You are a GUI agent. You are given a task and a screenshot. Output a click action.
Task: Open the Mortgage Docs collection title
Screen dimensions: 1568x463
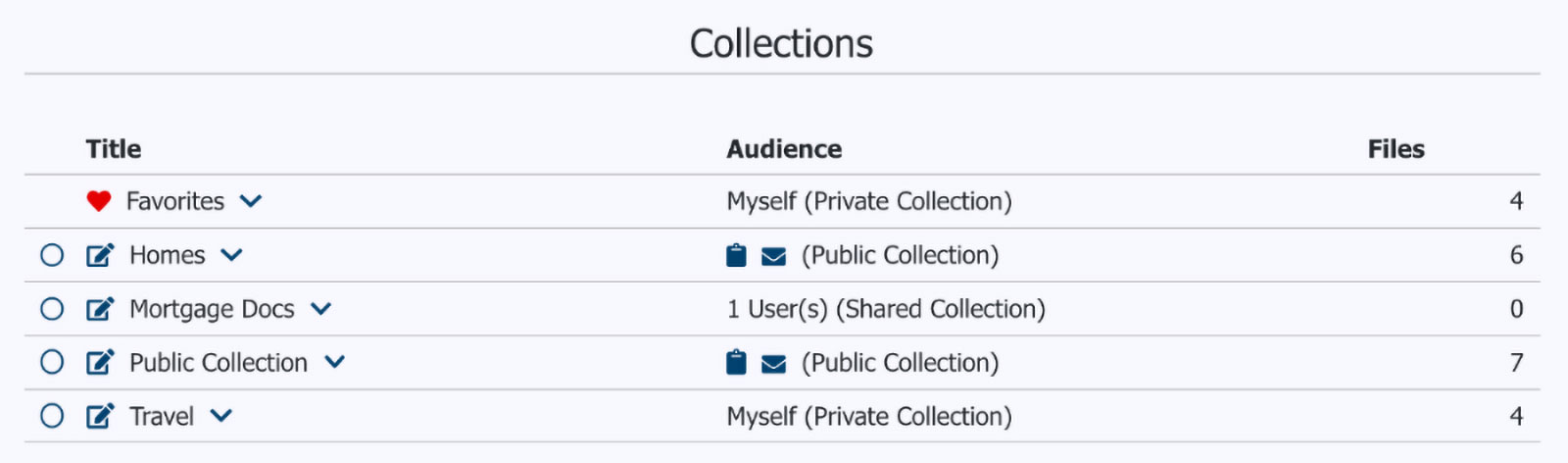tap(212, 309)
